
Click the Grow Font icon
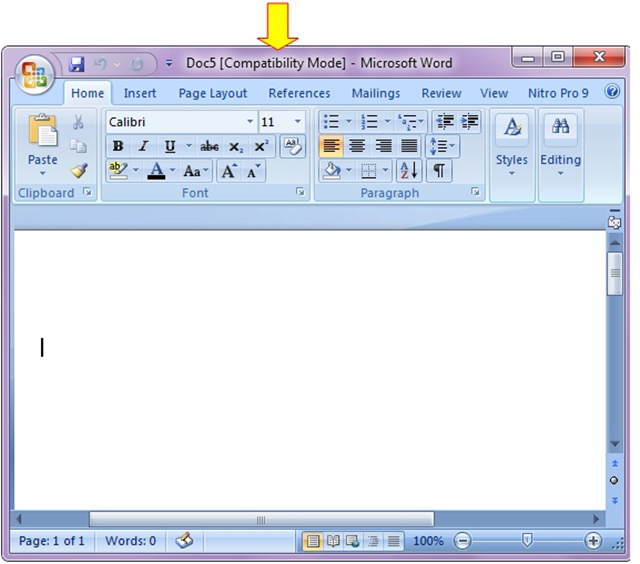[x=229, y=171]
